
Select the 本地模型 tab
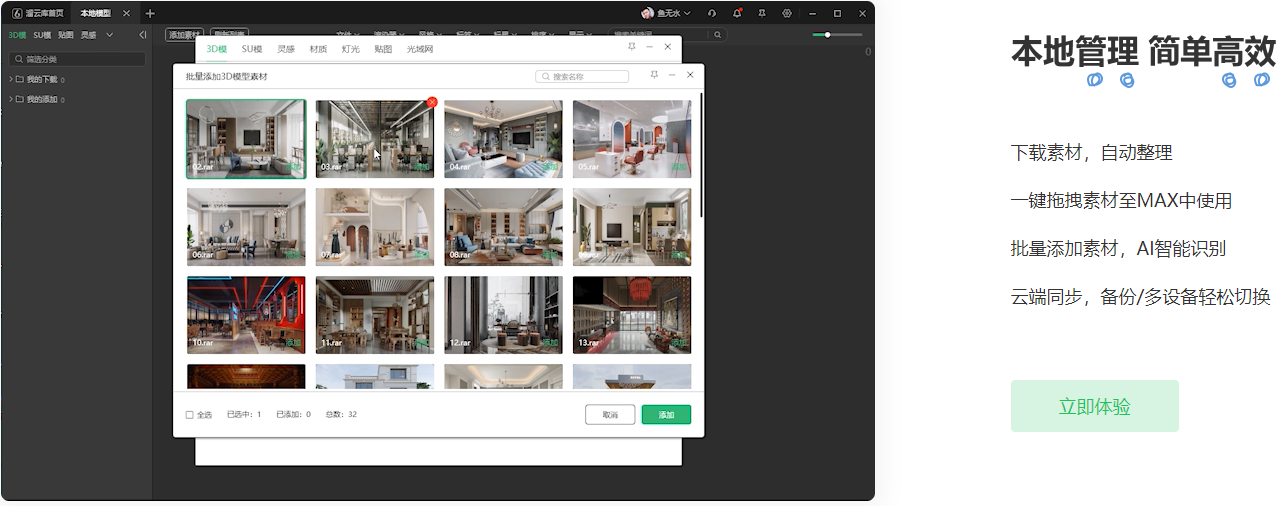[x=96, y=13]
